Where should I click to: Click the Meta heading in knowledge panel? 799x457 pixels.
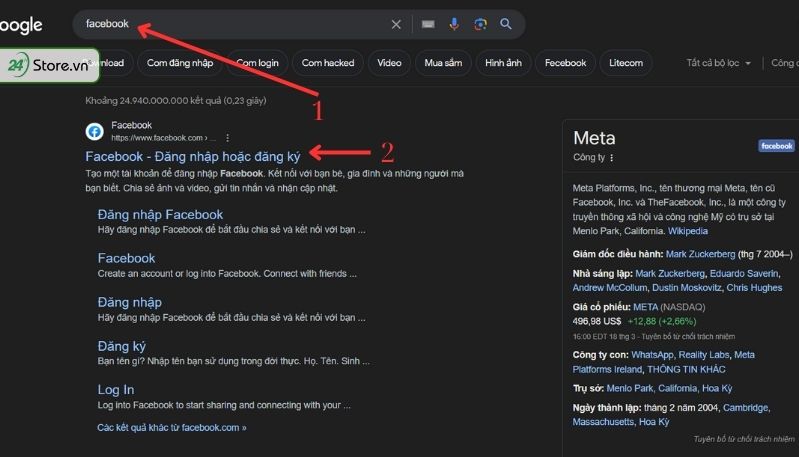(594, 138)
